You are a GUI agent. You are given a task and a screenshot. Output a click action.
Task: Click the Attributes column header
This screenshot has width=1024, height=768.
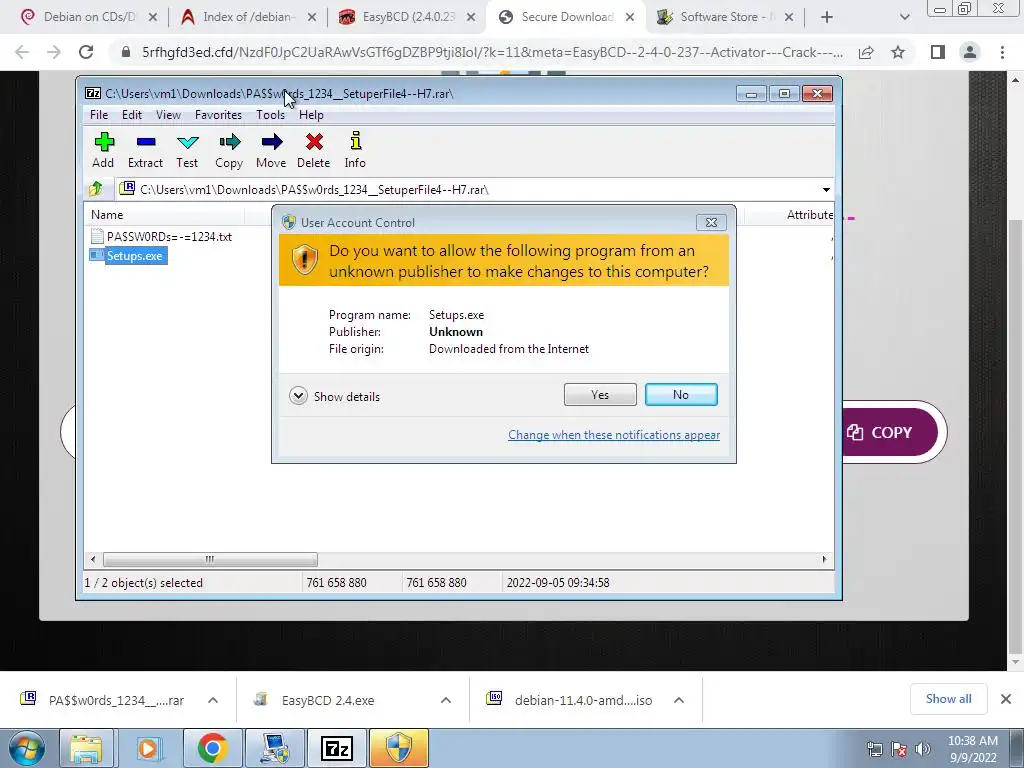[810, 215]
